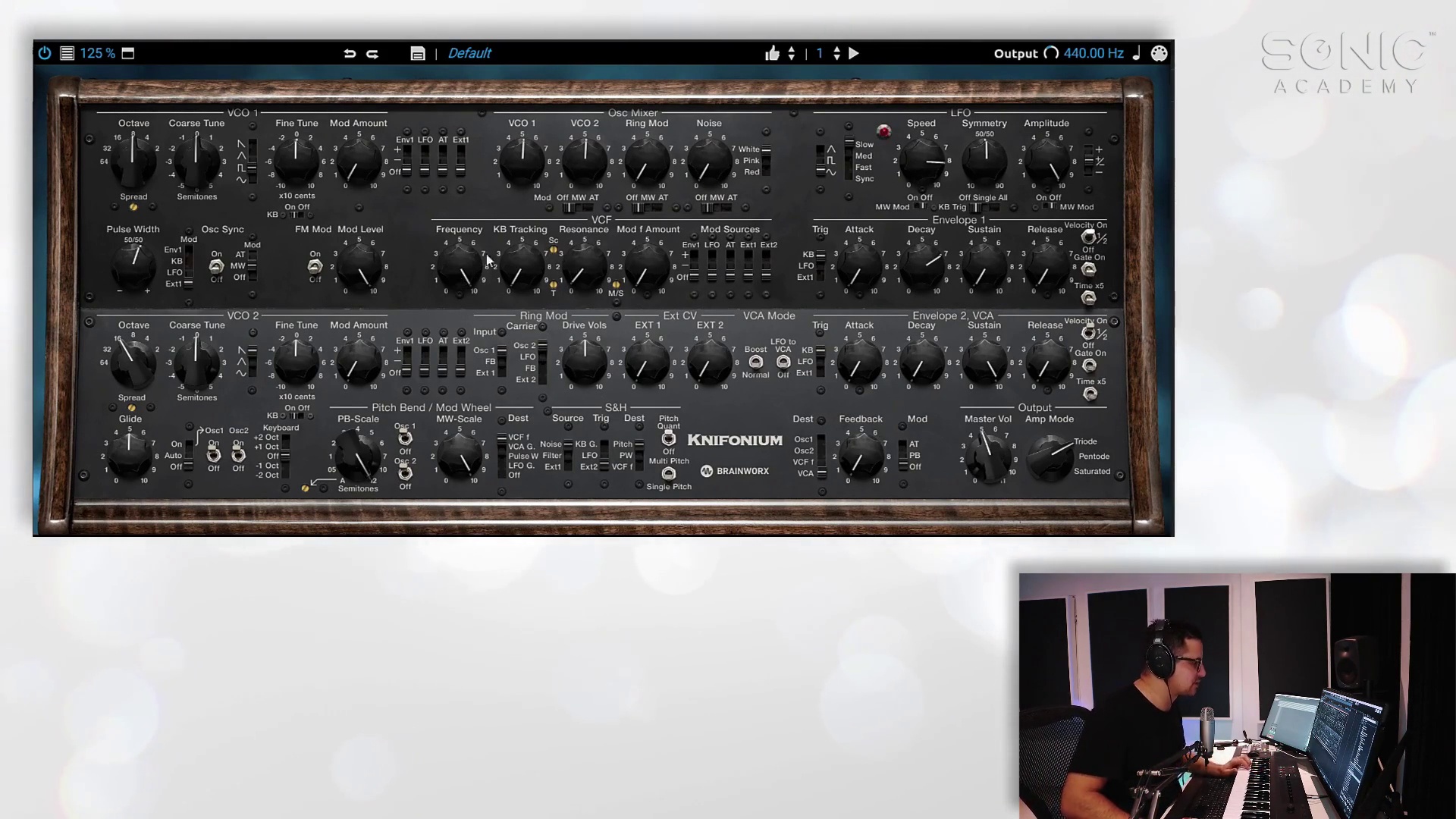1456x819 pixels.
Task: Click the VCO 2 waveform selector switch
Action: [x=253, y=362]
